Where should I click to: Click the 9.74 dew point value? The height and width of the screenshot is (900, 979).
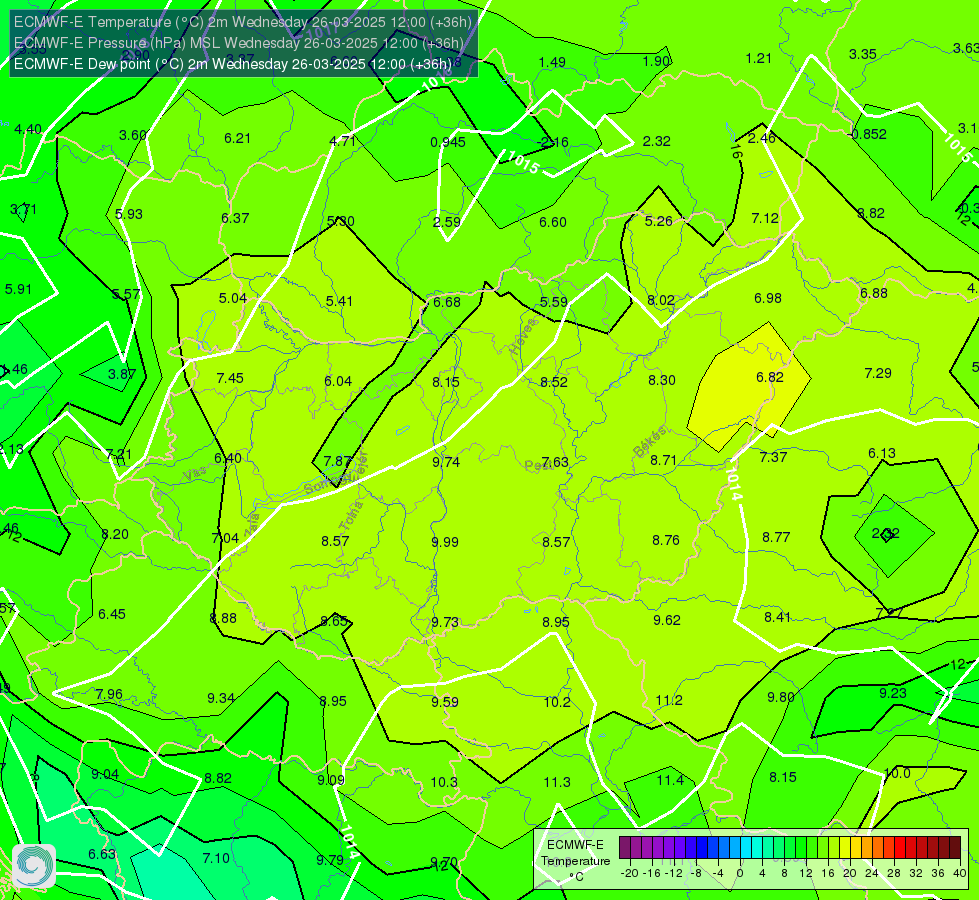pos(446,462)
